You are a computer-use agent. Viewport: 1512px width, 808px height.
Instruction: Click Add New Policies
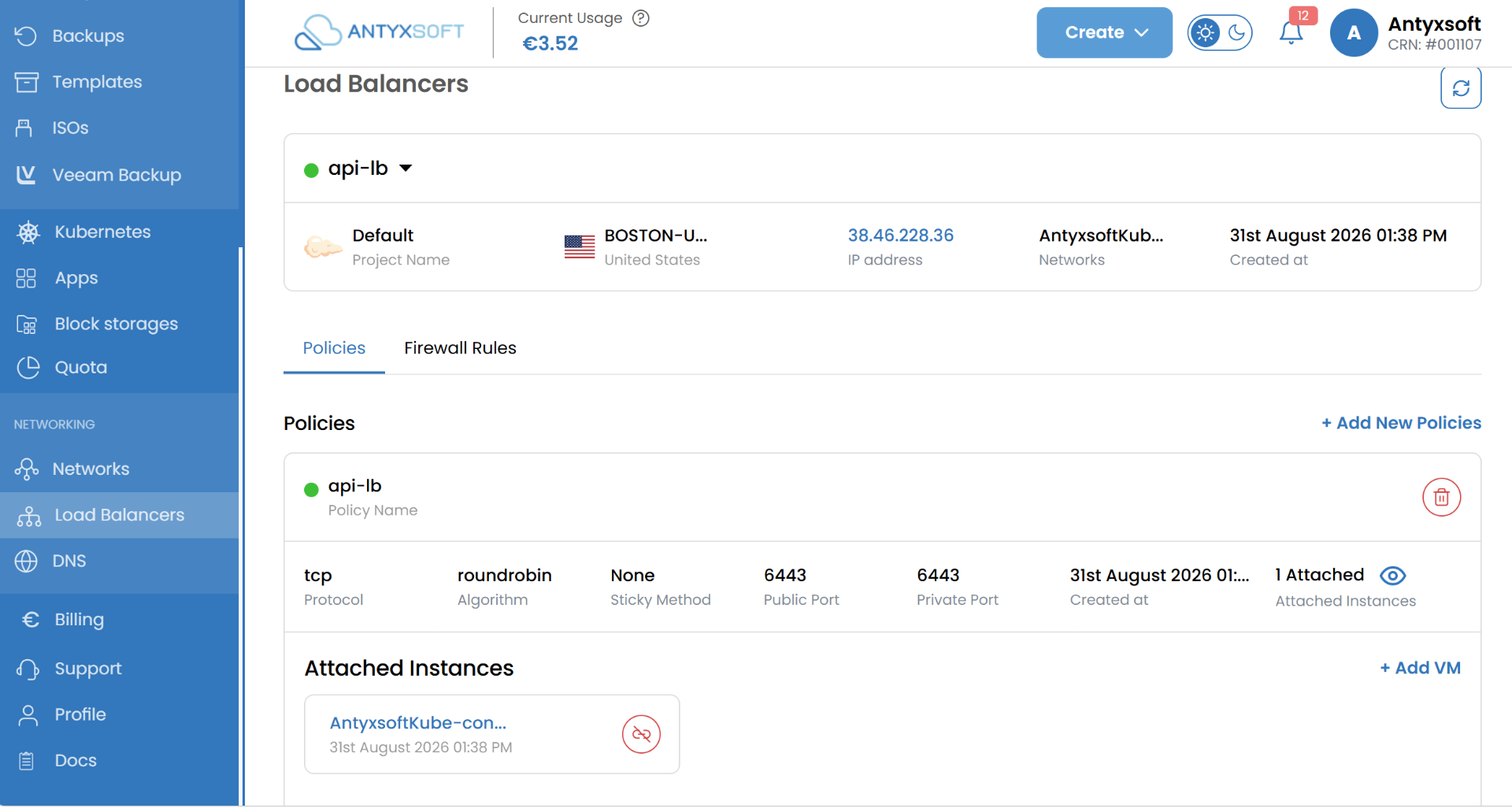point(1401,423)
